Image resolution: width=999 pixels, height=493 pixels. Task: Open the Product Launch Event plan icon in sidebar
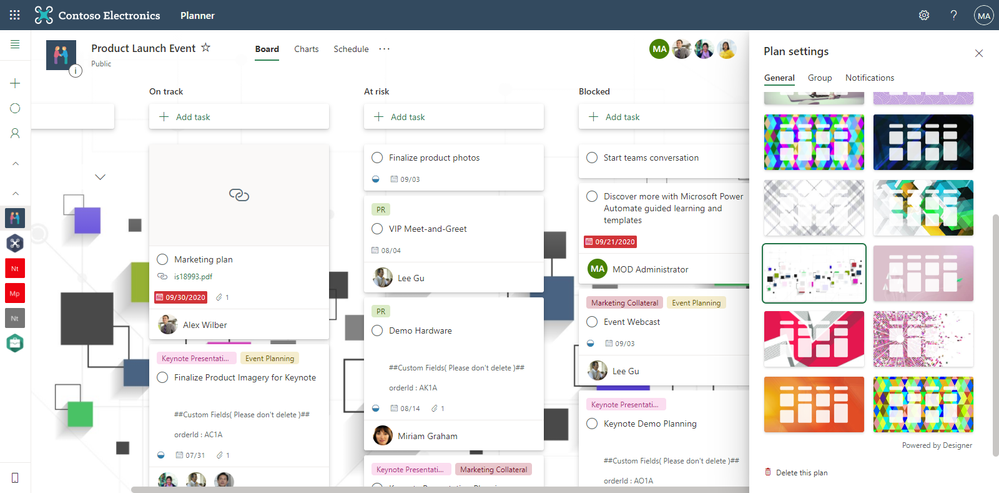(15, 217)
